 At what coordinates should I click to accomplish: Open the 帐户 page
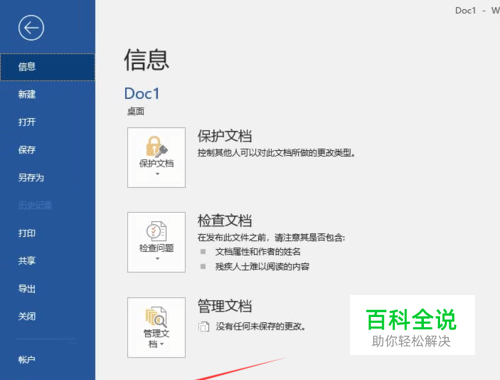tap(27, 360)
